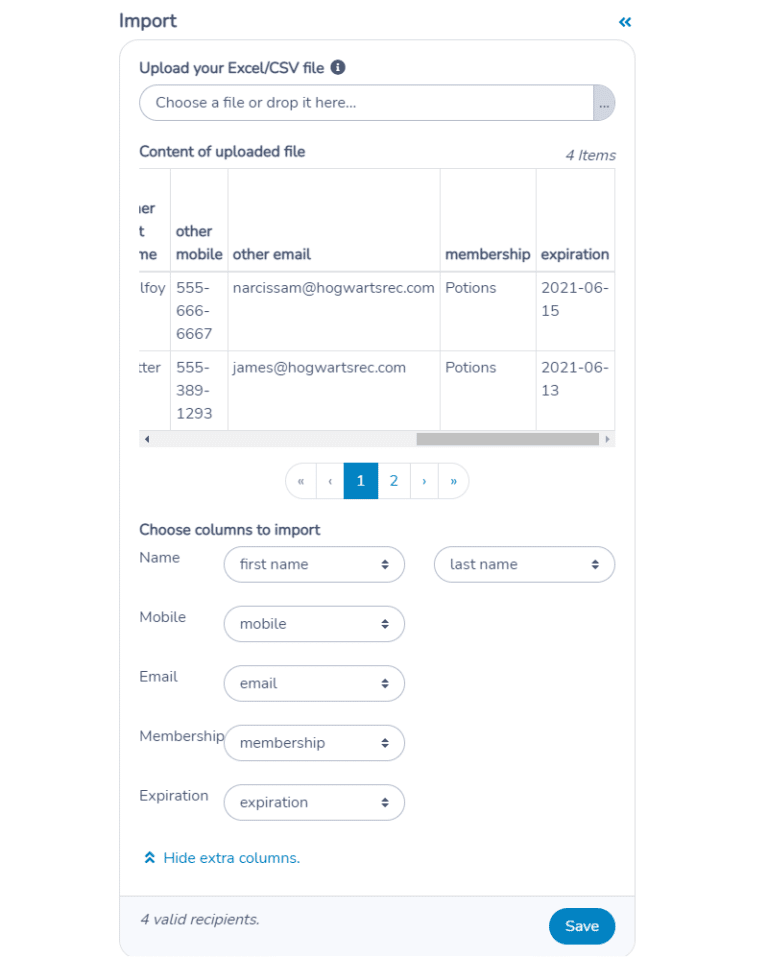Open the membership column dropdown
Screen dimensions: 768x958
[314, 743]
